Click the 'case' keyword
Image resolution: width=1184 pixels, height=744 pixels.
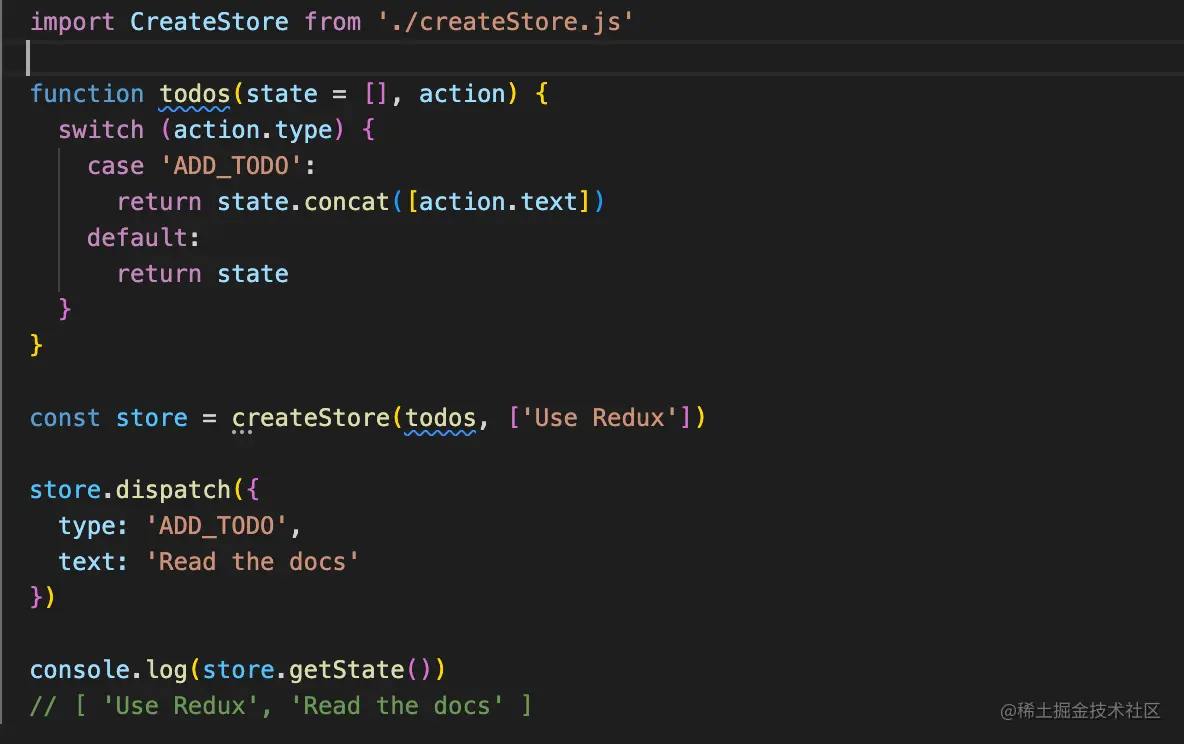point(116,165)
